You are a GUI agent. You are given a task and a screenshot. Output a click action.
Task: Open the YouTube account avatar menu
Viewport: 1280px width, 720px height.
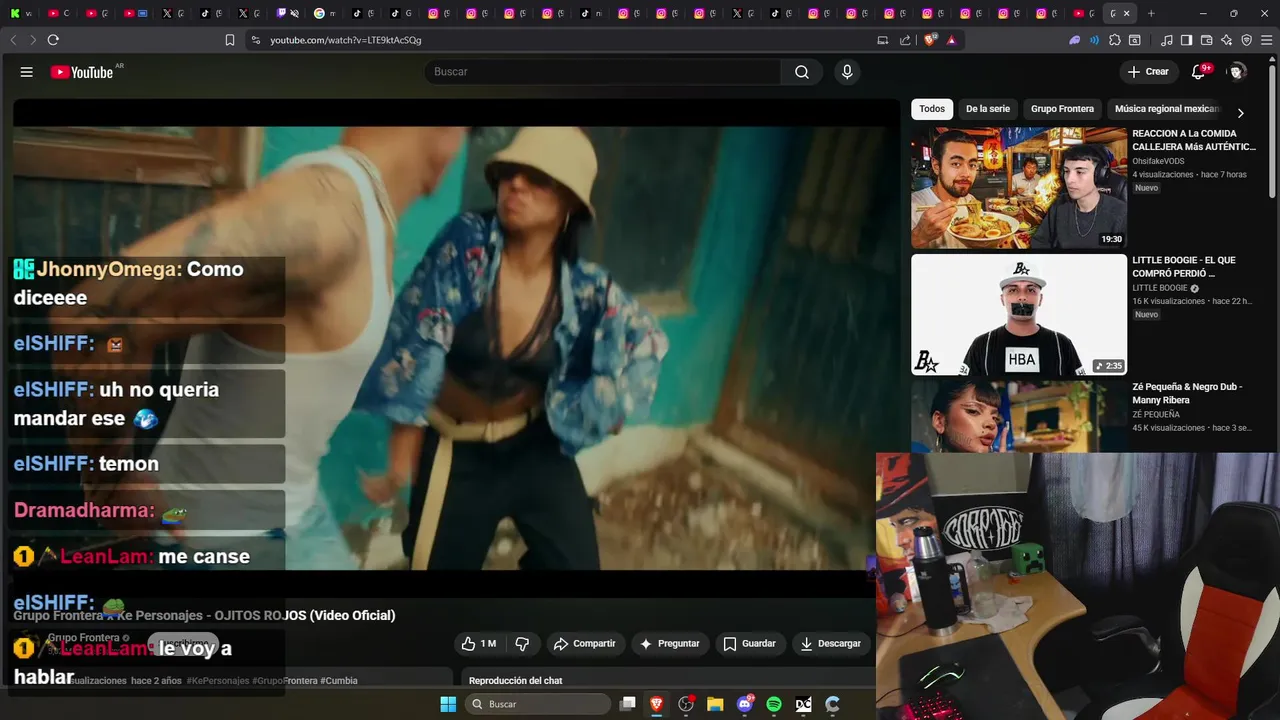(x=1237, y=72)
